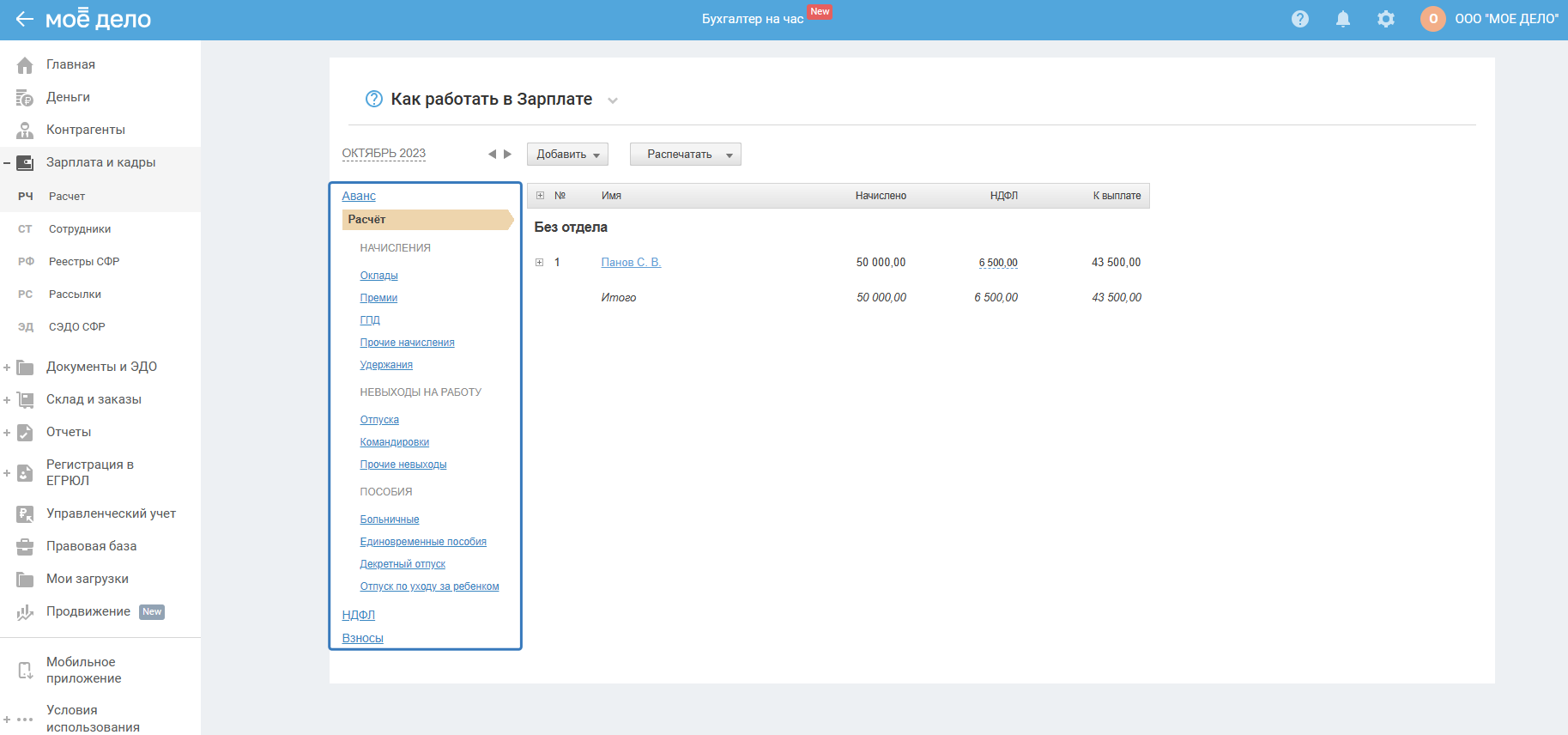
Task: Open the Добавить dropdown
Action: coord(566,155)
